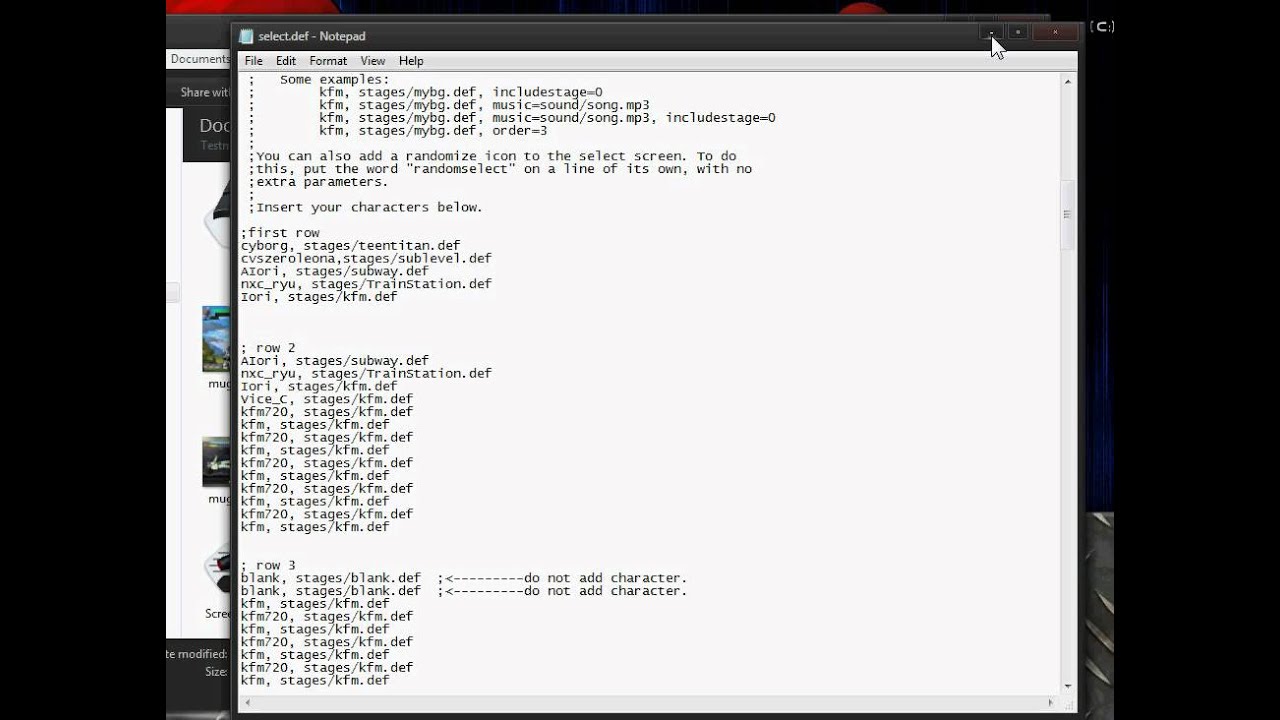The height and width of the screenshot is (720, 1280).
Task: Click the '; row 3' comment line
Action: [268, 565]
